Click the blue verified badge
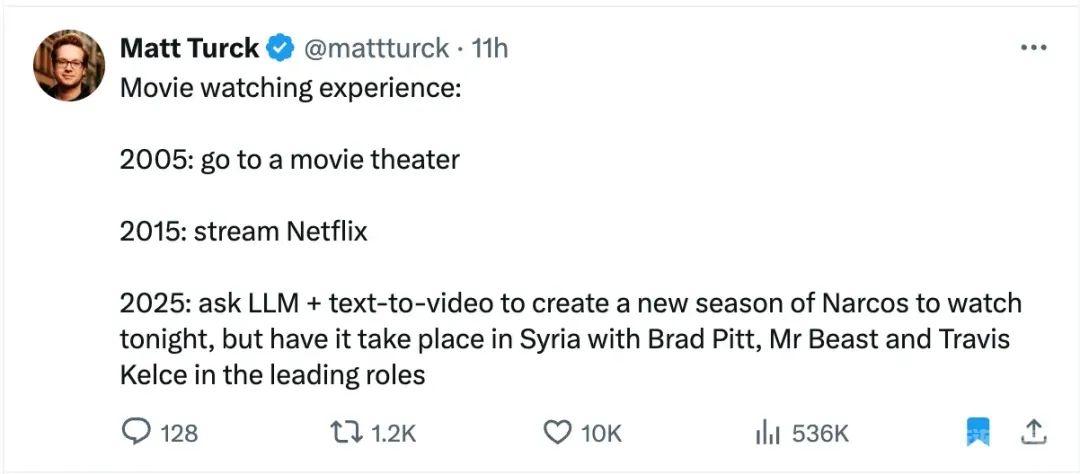This screenshot has height=474, width=1080. coord(281,49)
